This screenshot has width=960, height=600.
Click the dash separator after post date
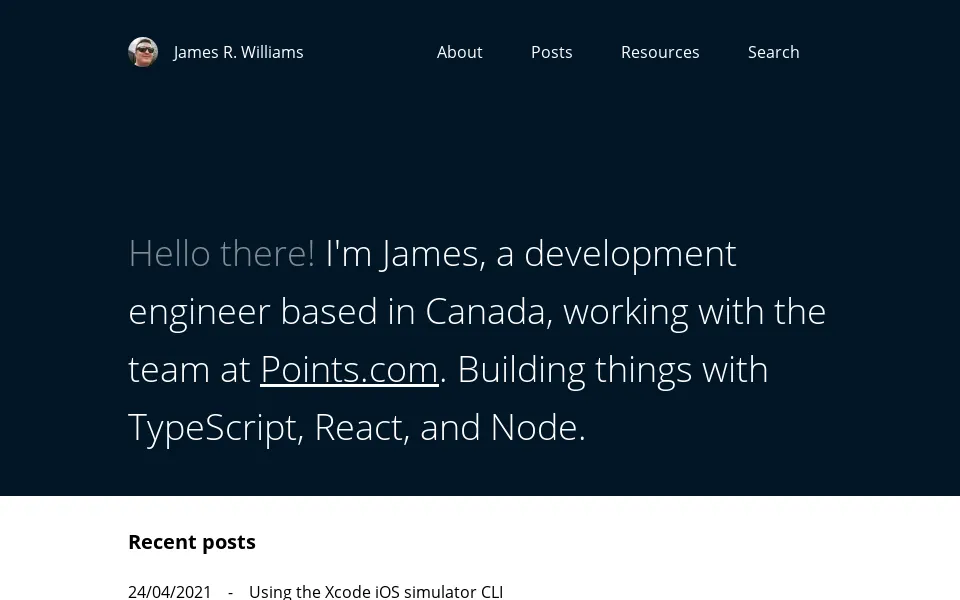coord(230,591)
